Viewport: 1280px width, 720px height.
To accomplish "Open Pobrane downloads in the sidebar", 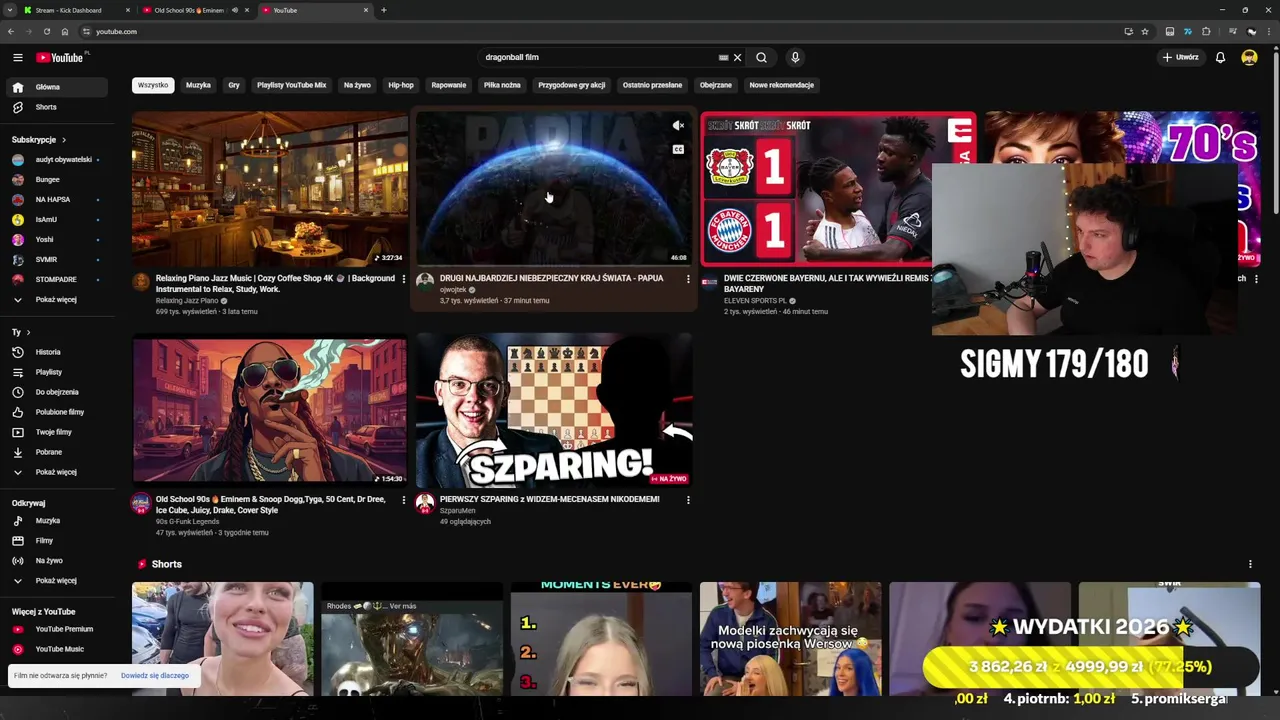I will tap(57, 452).
